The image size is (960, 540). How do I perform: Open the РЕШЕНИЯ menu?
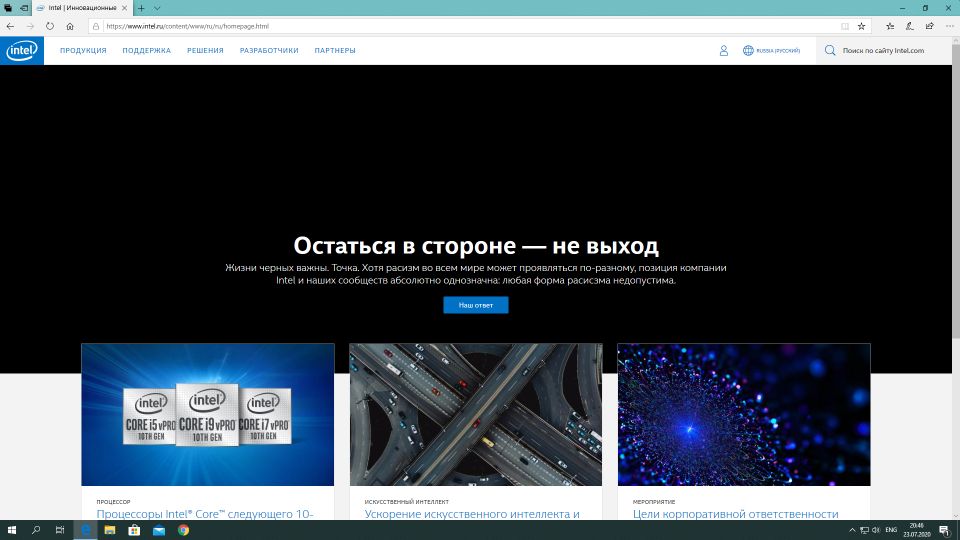point(205,50)
